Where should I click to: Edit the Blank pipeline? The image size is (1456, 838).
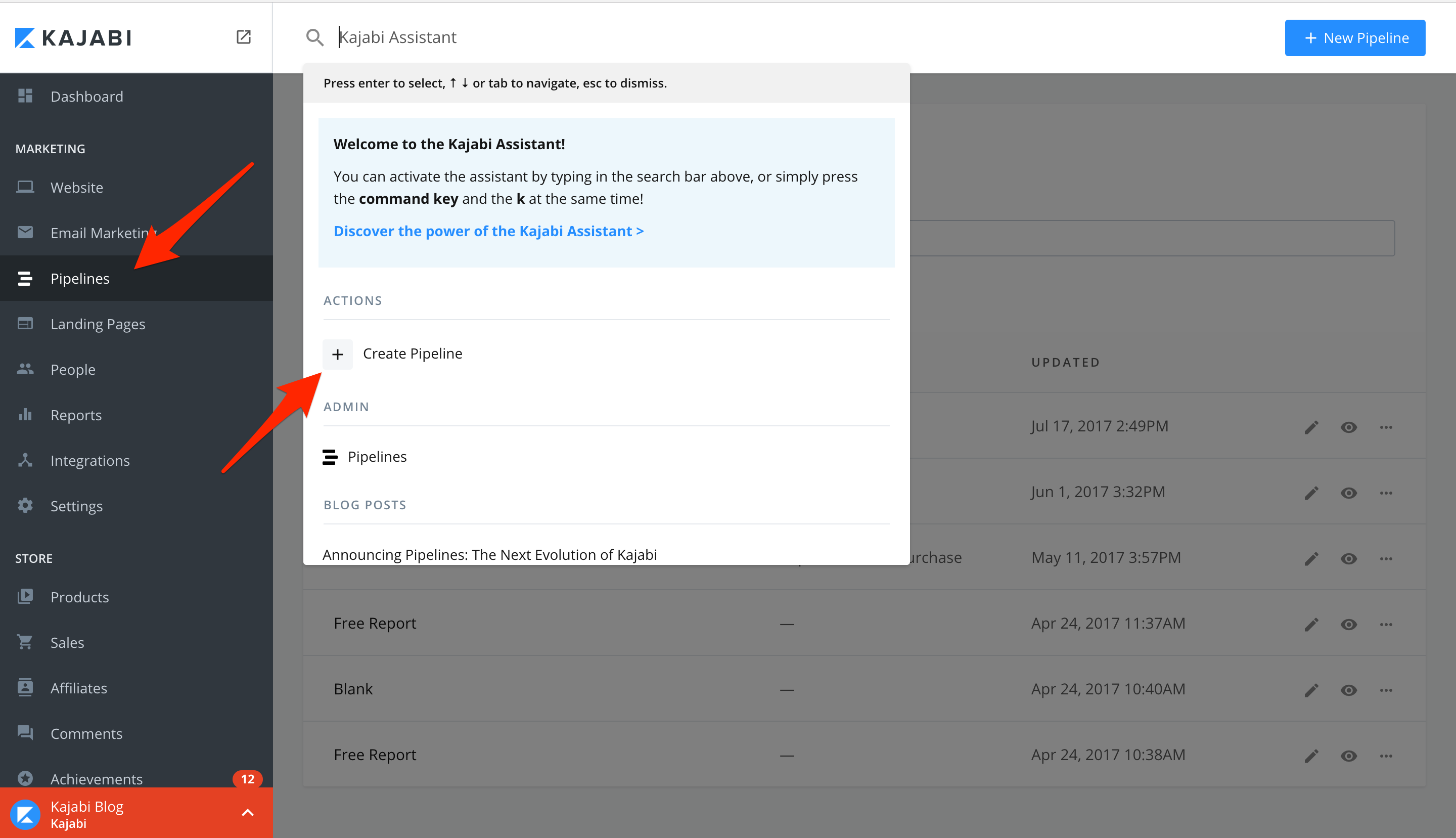[1311, 689]
